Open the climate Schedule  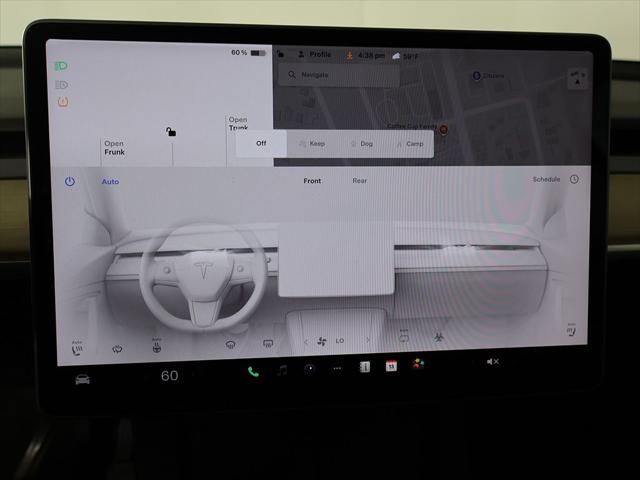click(546, 179)
